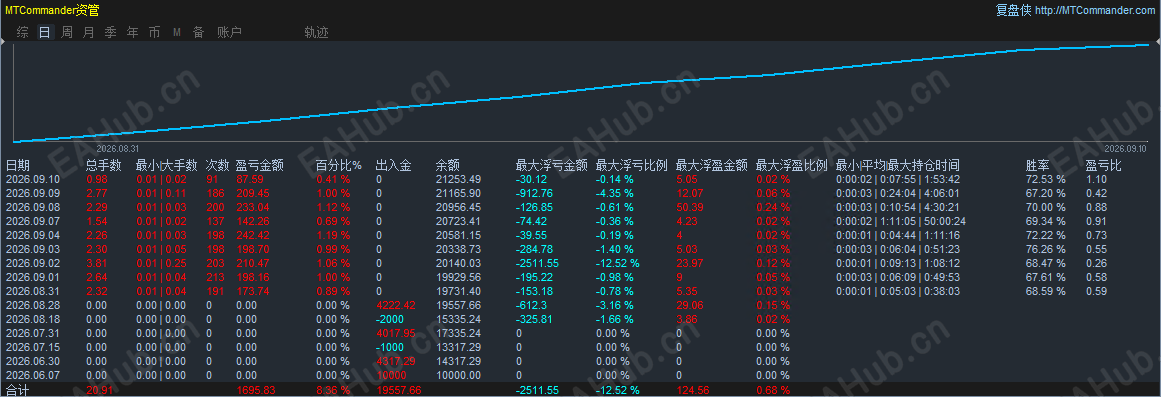Click balance value 21253.49
This screenshot has width=1161, height=397.
(458, 179)
